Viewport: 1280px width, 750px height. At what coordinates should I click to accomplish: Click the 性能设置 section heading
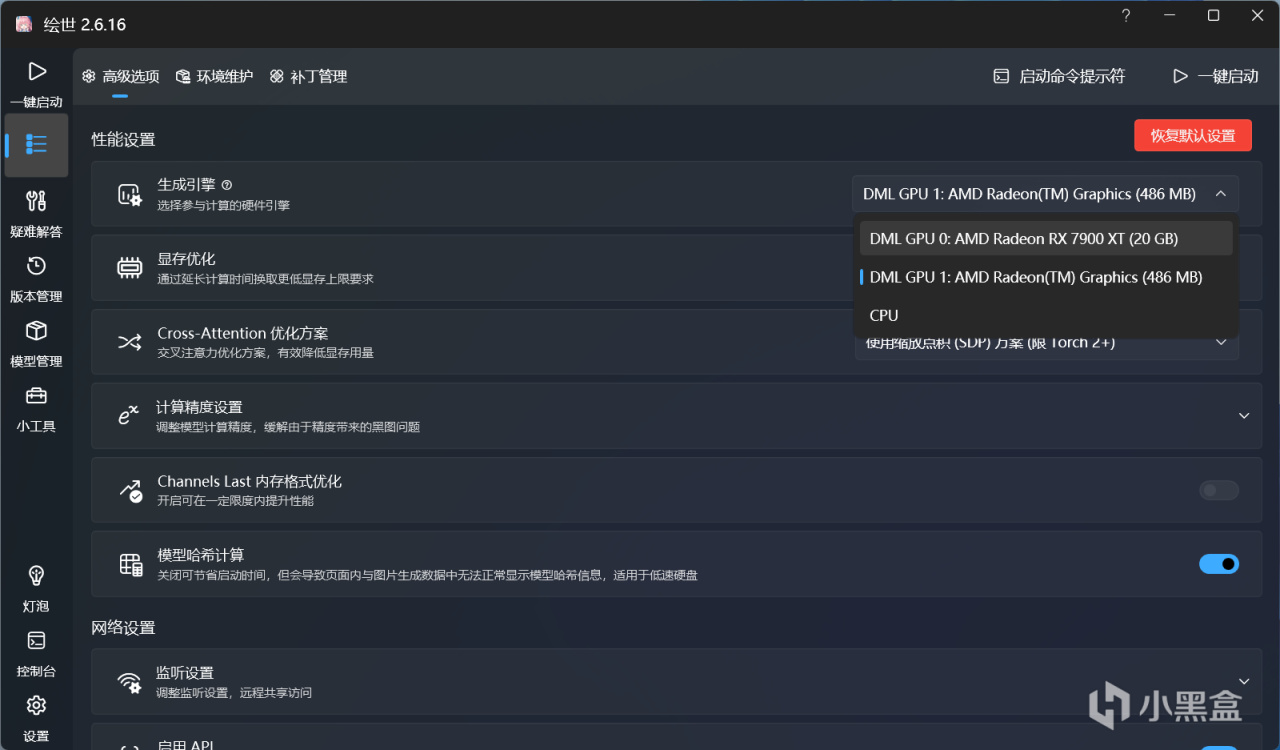(124, 139)
